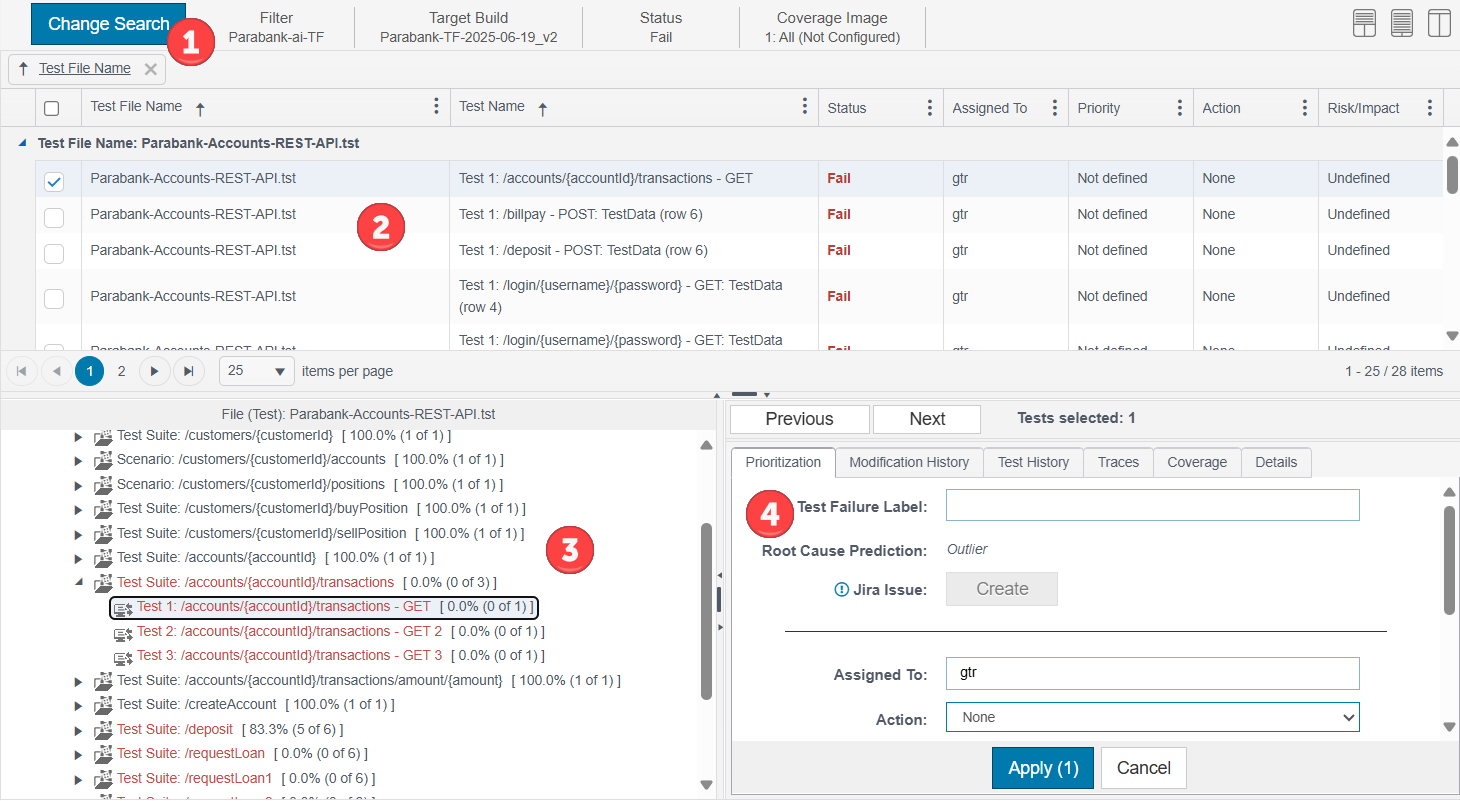This screenshot has height=801, width=1460.
Task: Switch to the Test History tab
Action: click(1033, 462)
